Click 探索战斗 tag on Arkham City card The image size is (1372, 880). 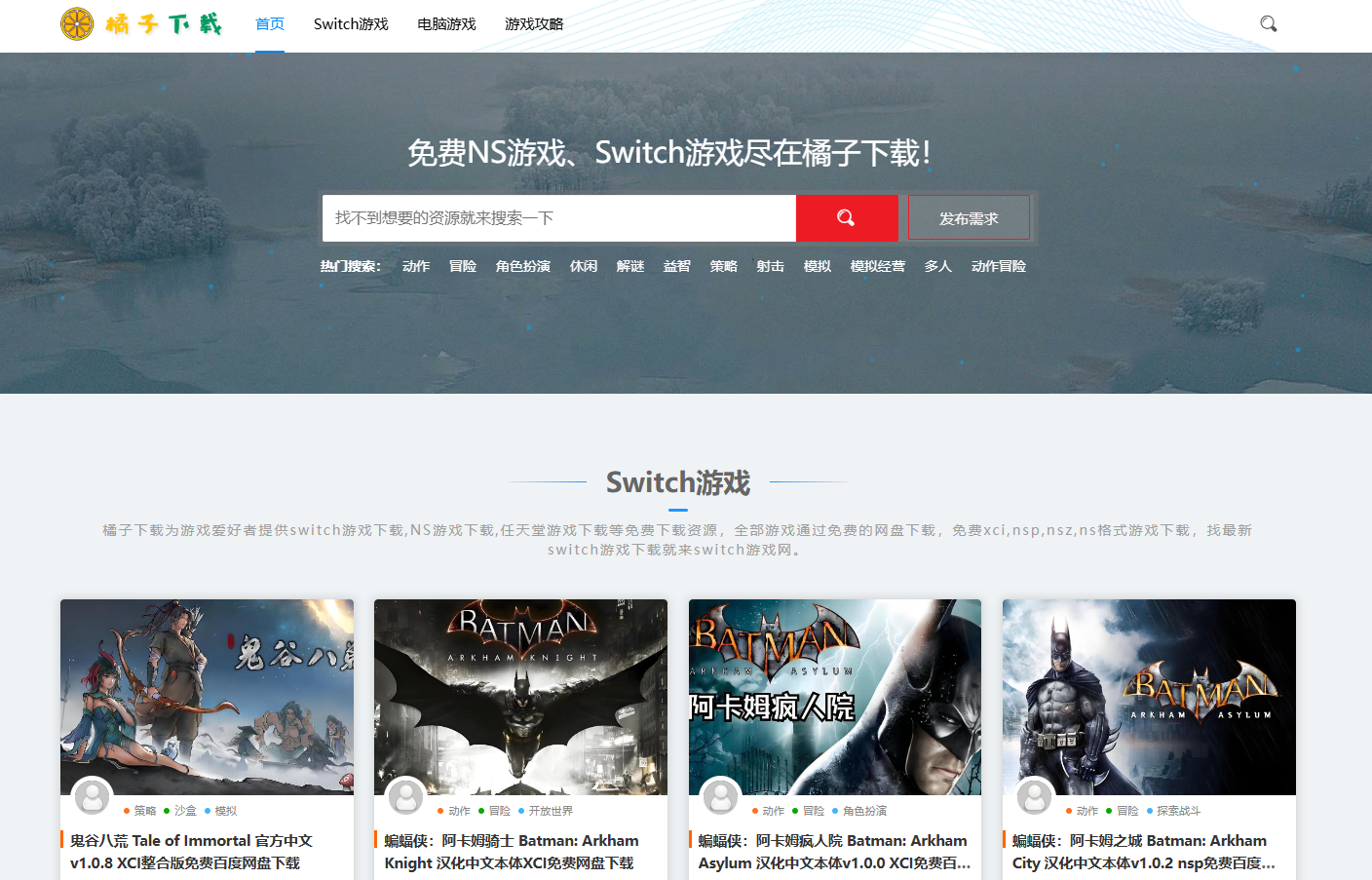pos(1178,811)
